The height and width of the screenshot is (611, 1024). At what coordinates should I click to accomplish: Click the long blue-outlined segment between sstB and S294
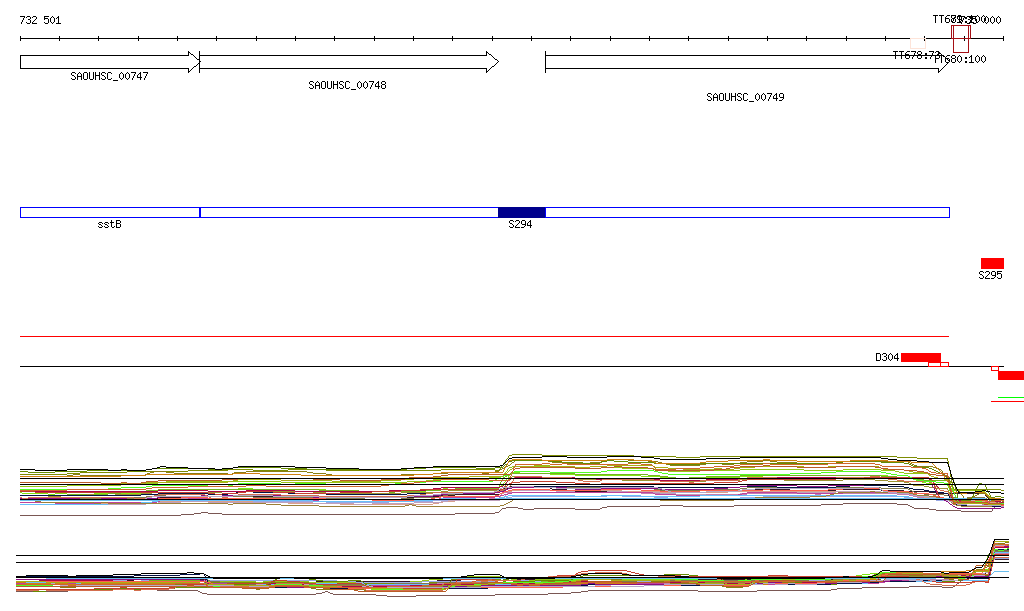click(349, 212)
